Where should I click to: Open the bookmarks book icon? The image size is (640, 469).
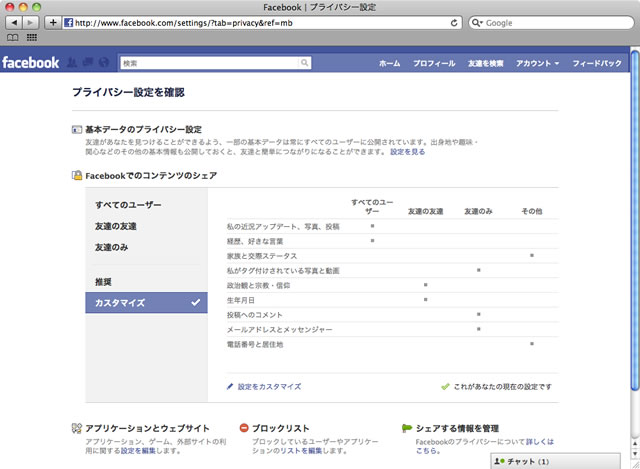13,38
